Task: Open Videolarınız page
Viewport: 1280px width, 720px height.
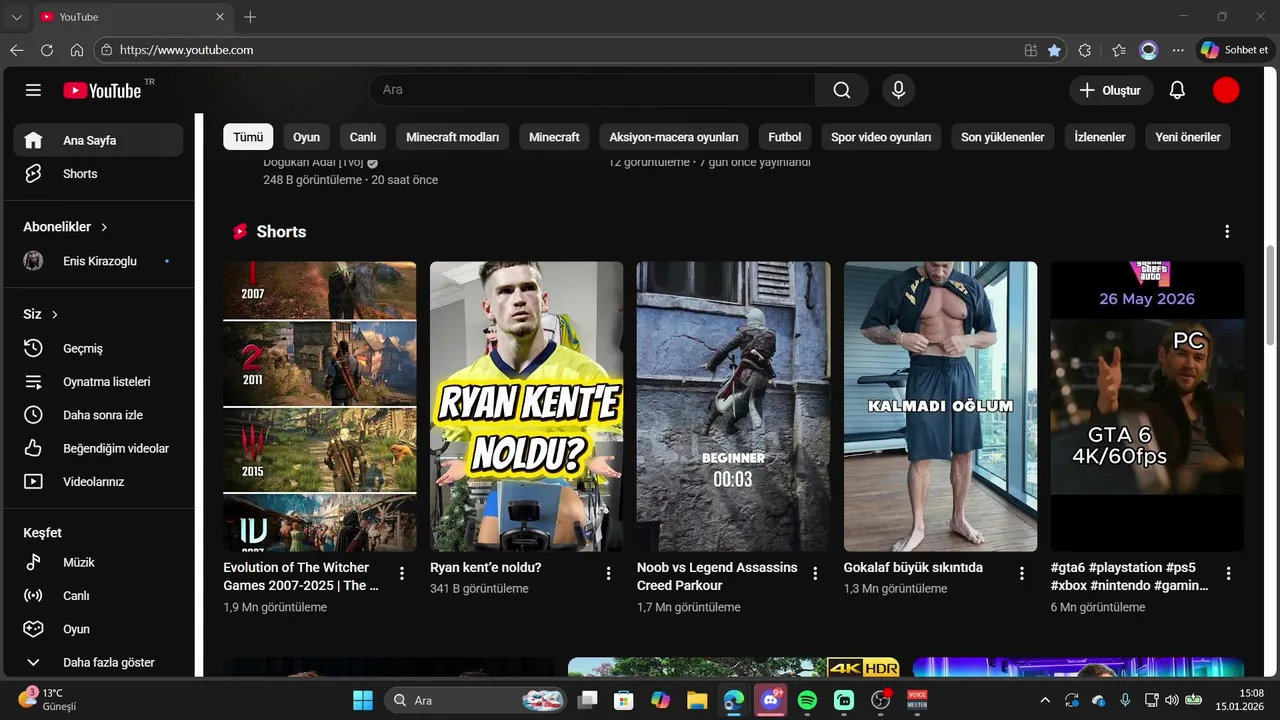Action: pos(98,481)
